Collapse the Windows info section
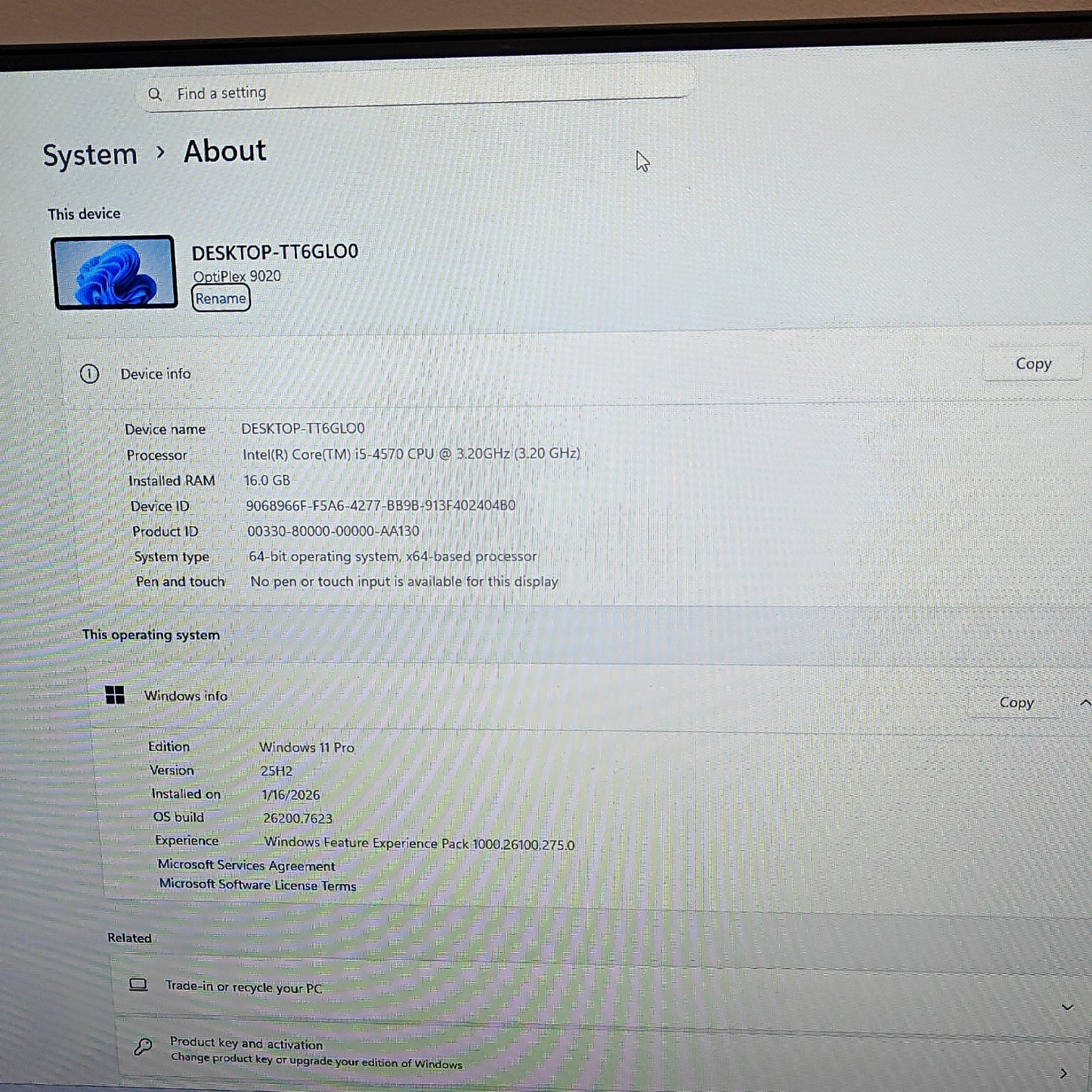This screenshot has height=1092, width=1092. tap(1084, 703)
